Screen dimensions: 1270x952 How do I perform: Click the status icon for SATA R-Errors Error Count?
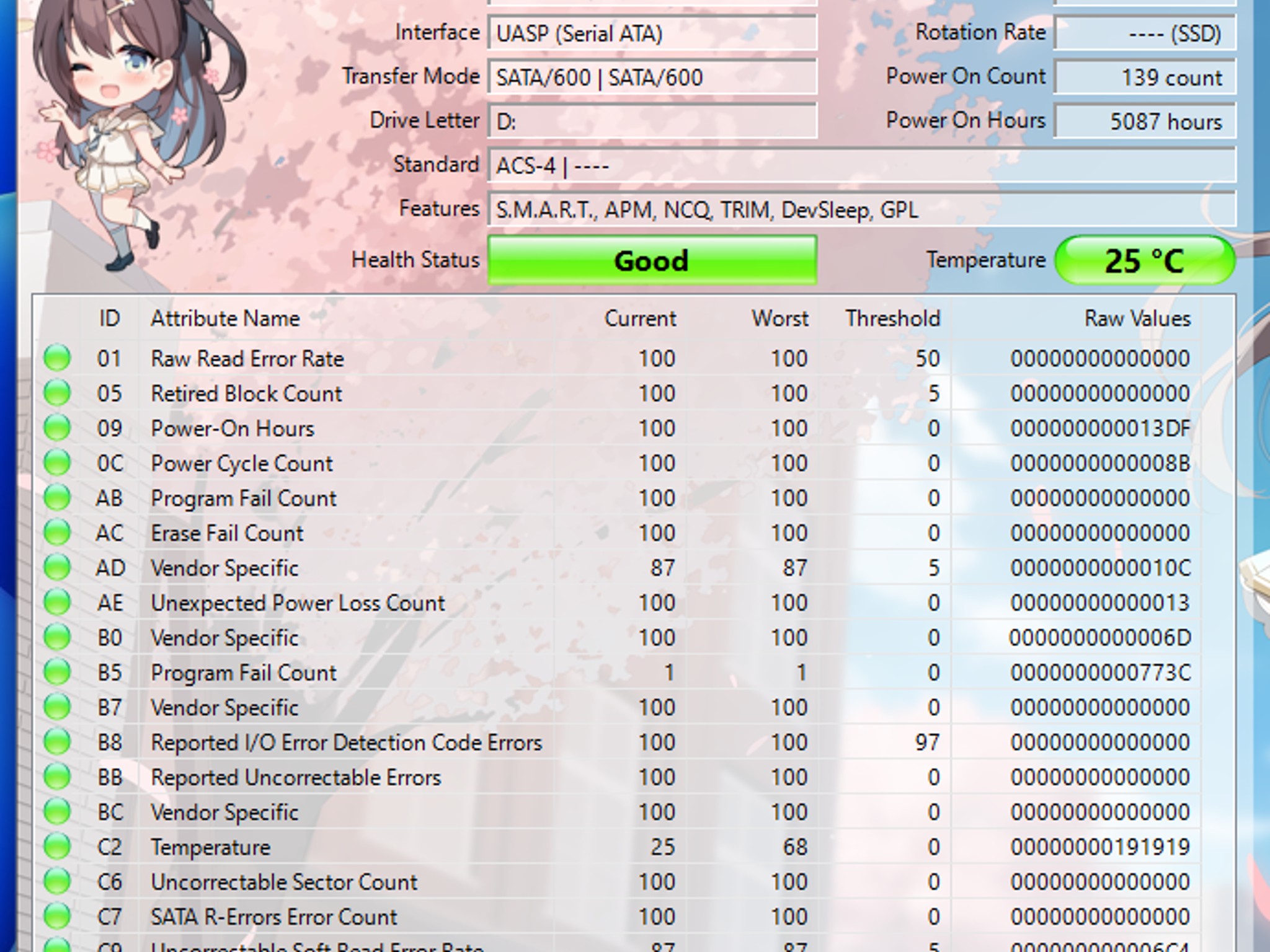[x=57, y=917]
